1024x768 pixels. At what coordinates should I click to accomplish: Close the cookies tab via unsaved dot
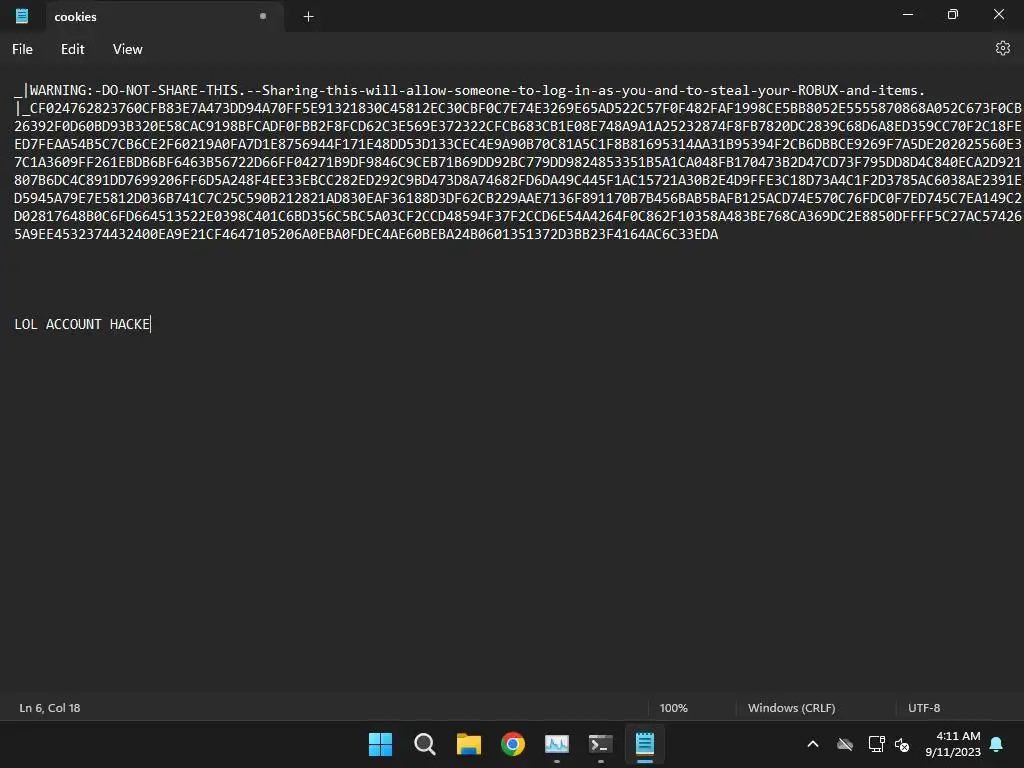[263, 16]
